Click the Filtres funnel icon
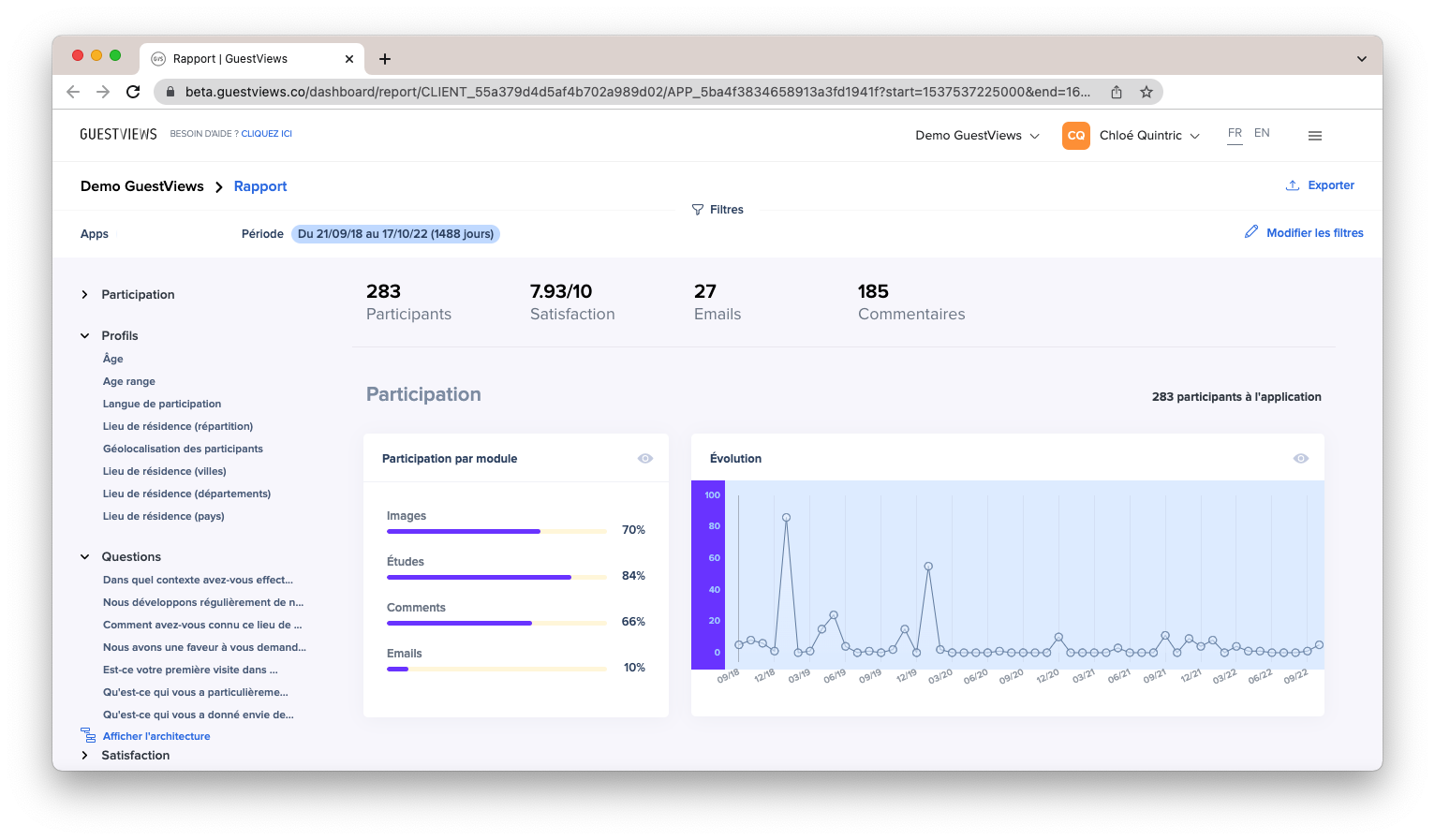The image size is (1435, 840). 698,210
